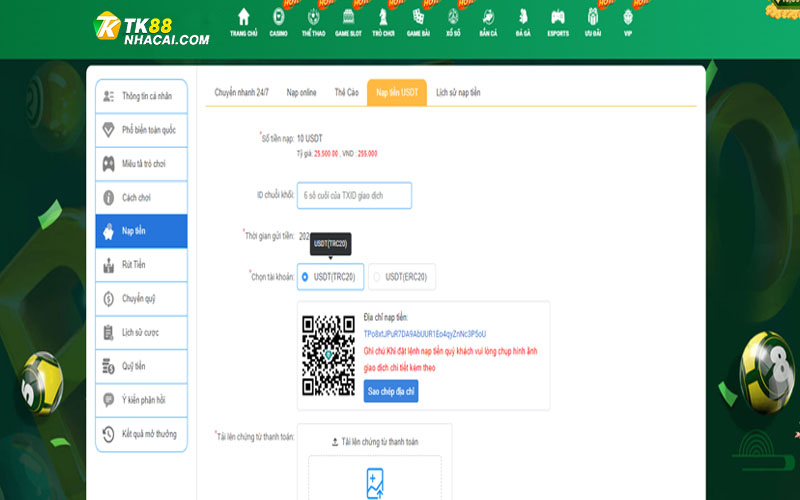Click the ID chuỗi khối TXID input field
Screen dimensions: 800x500
click(355, 195)
